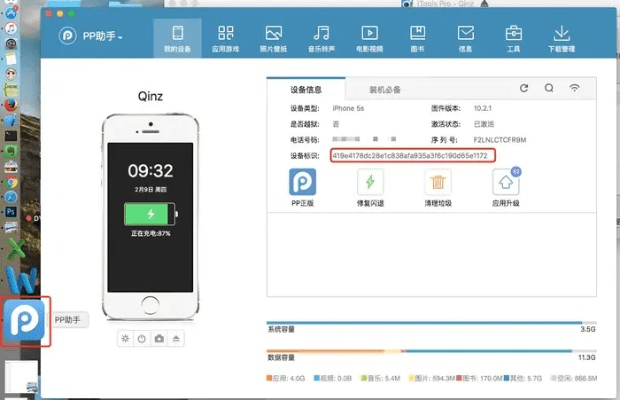Open Terminal from the Dock
620x400 pixels.
click(x=11, y=136)
